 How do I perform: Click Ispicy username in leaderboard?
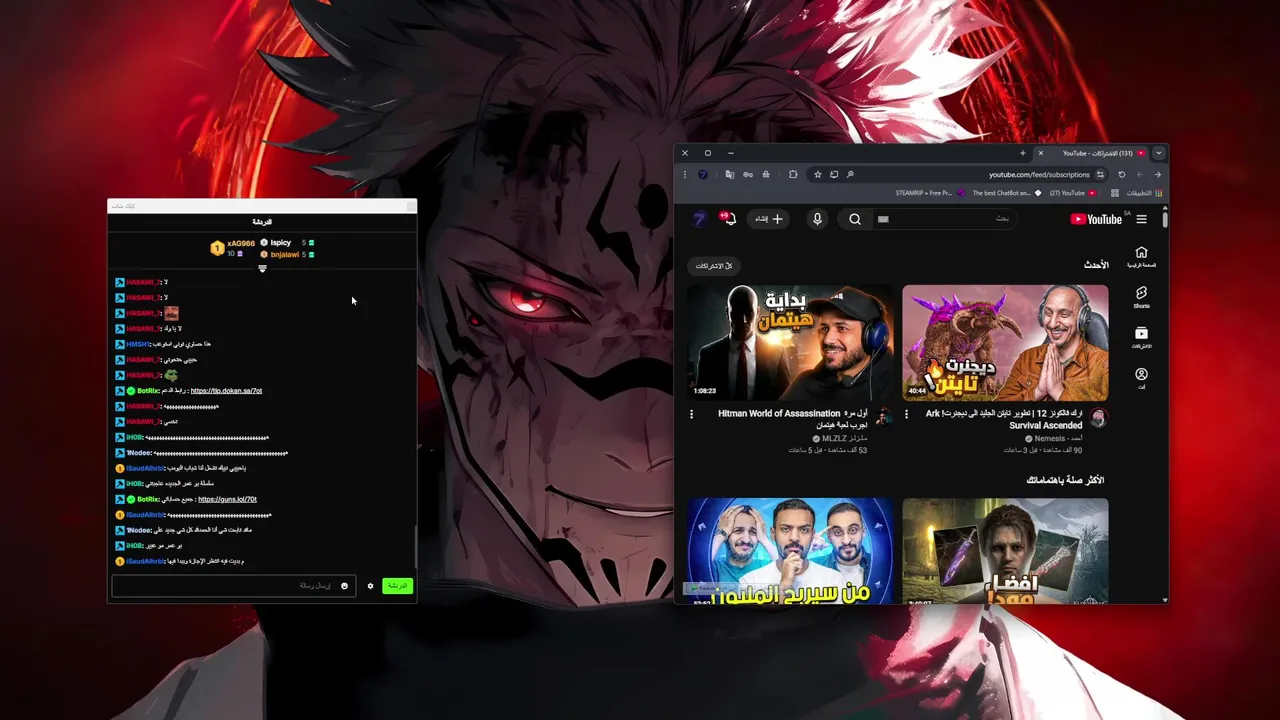[280, 243]
